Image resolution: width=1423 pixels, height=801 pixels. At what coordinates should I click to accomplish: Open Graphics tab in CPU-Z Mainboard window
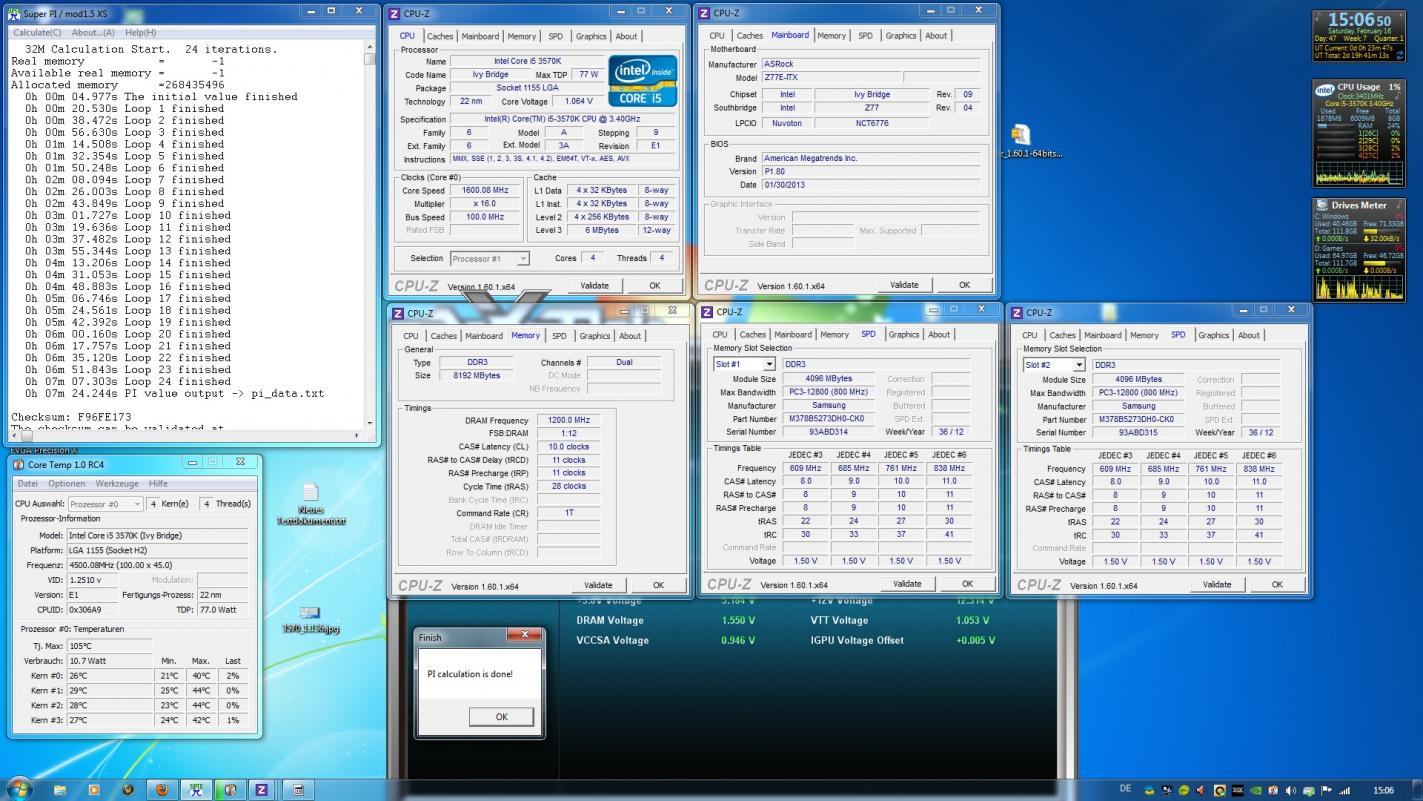click(x=901, y=35)
